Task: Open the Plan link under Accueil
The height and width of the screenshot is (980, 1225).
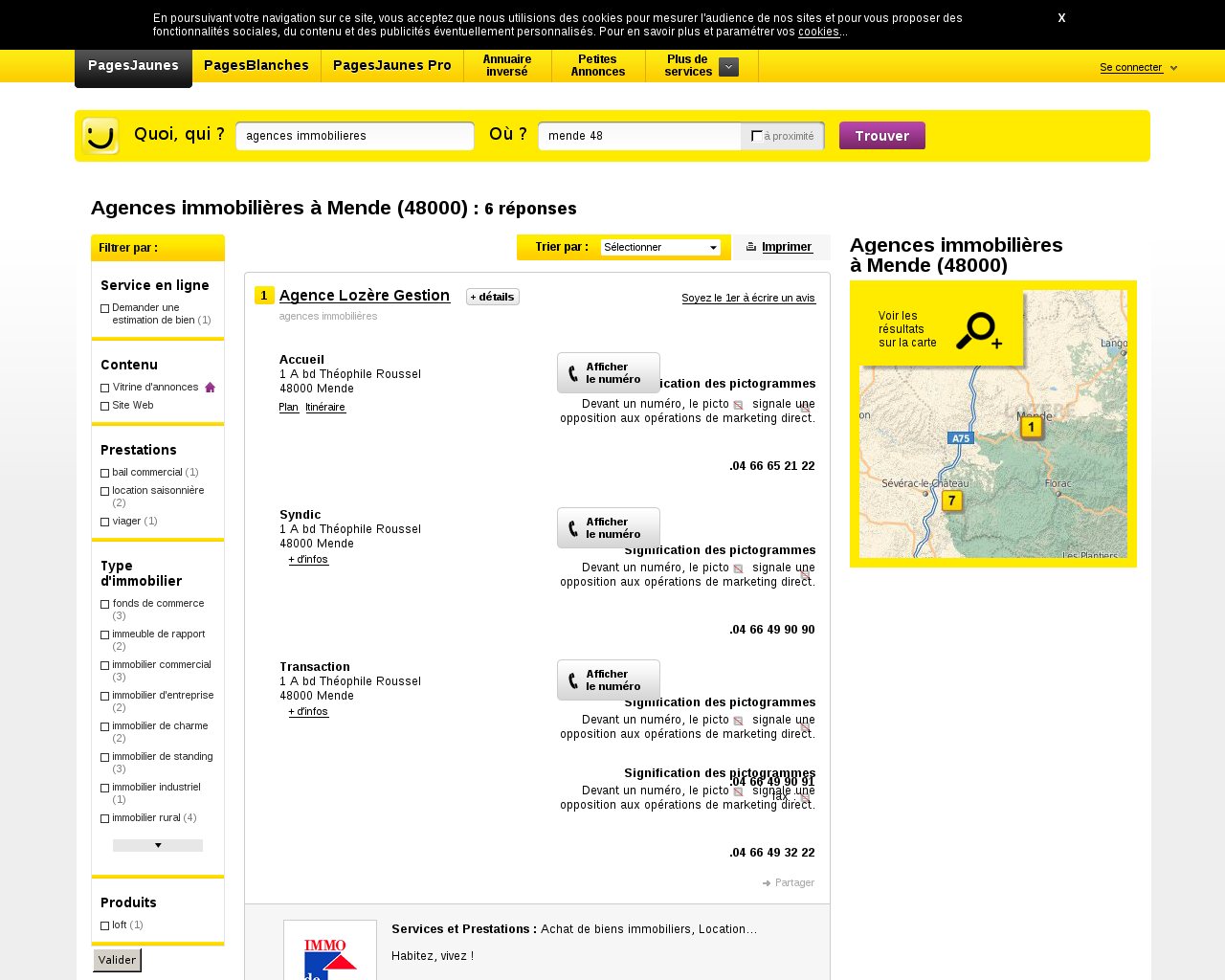Action: pos(289,407)
